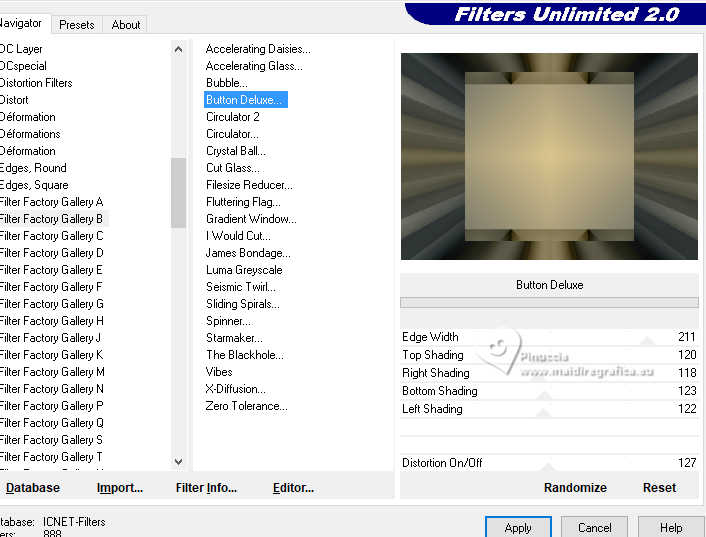Viewport: 706px width, 537px height.
Task: Choose the Cut Glass... filter
Action: coord(232,168)
